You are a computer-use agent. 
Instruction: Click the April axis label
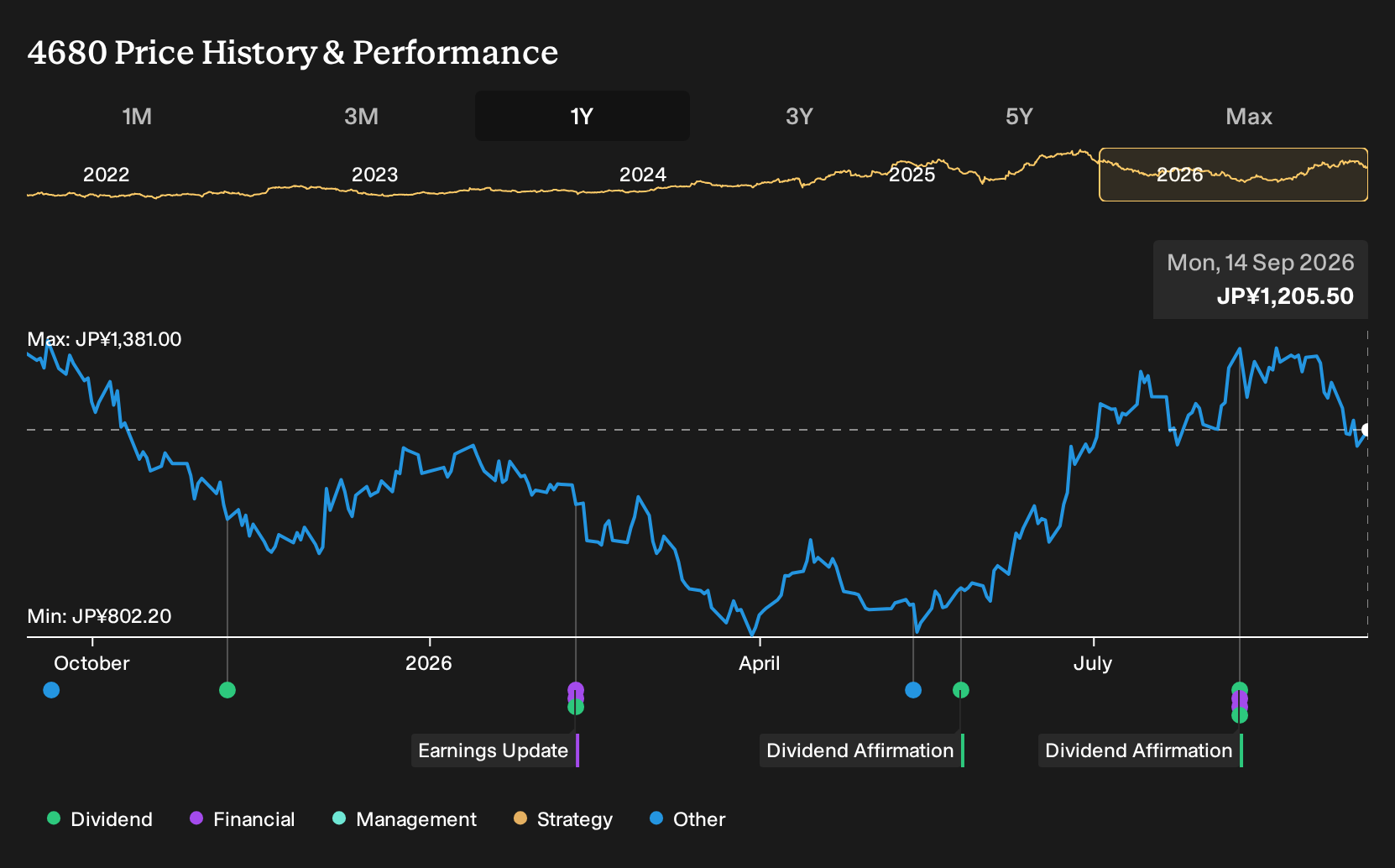point(759,663)
